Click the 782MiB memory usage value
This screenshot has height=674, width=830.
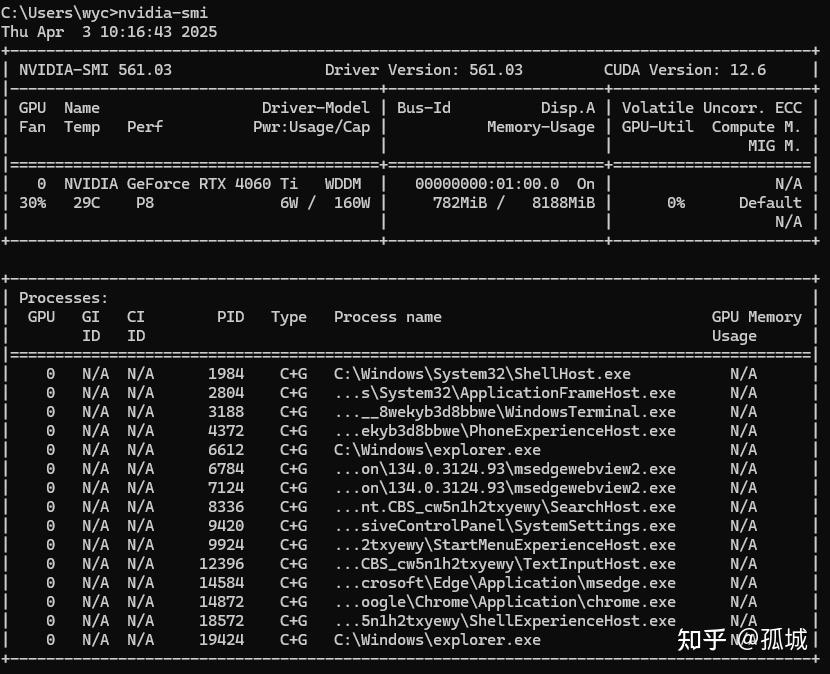pyautogui.click(x=460, y=203)
